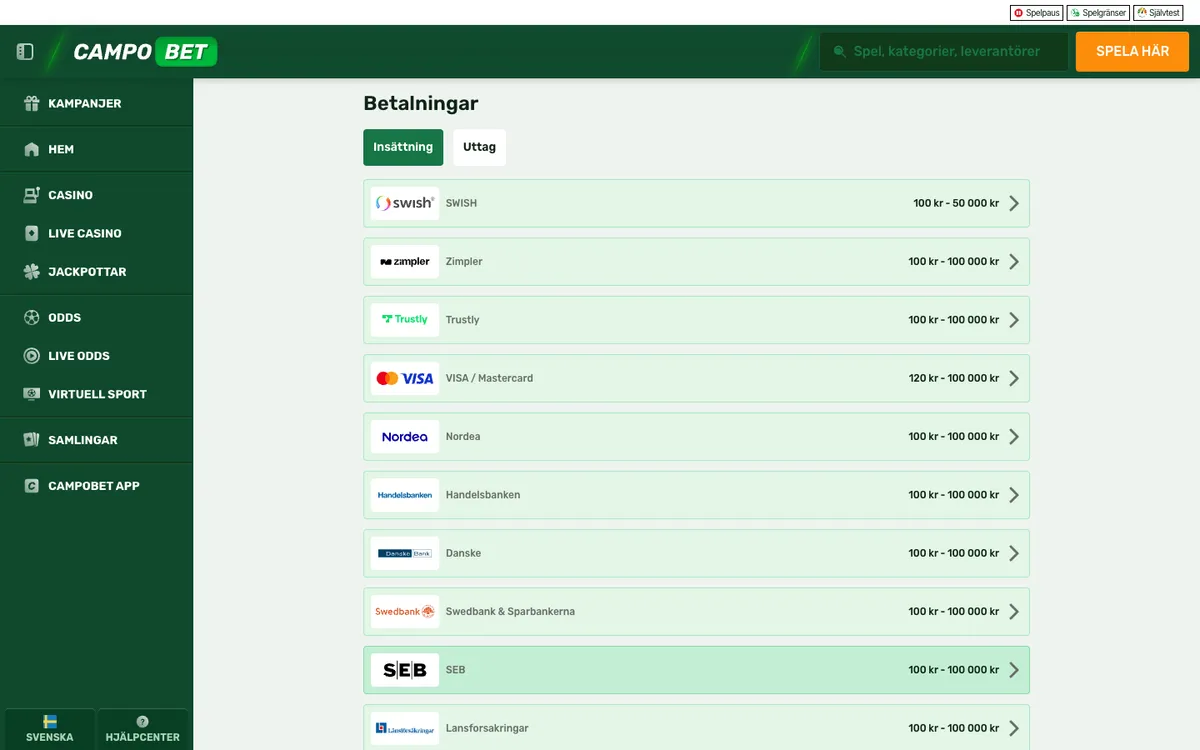Click the Virtuell Sport icon

[31, 394]
